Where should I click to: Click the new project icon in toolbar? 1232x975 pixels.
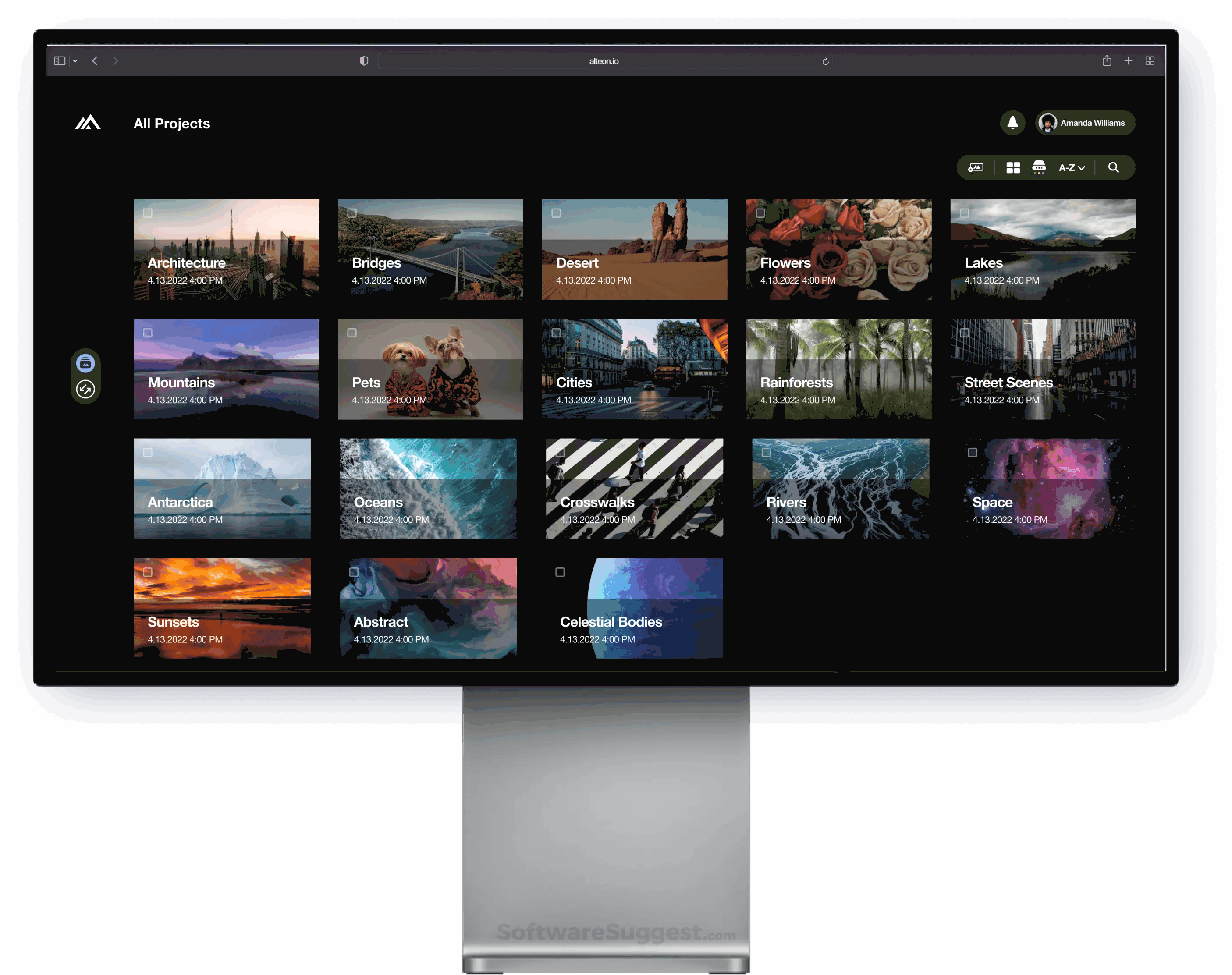[x=976, y=167]
